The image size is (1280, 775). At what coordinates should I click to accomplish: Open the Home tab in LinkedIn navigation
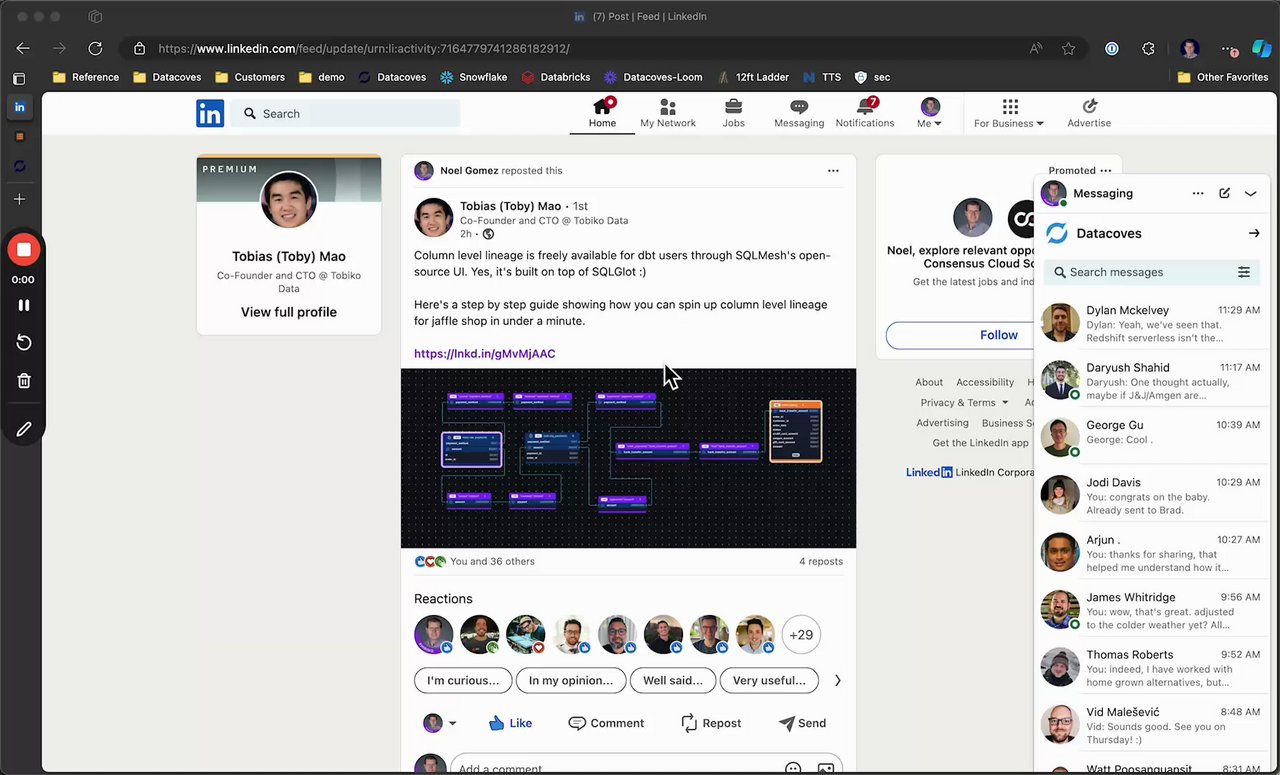coord(602,114)
